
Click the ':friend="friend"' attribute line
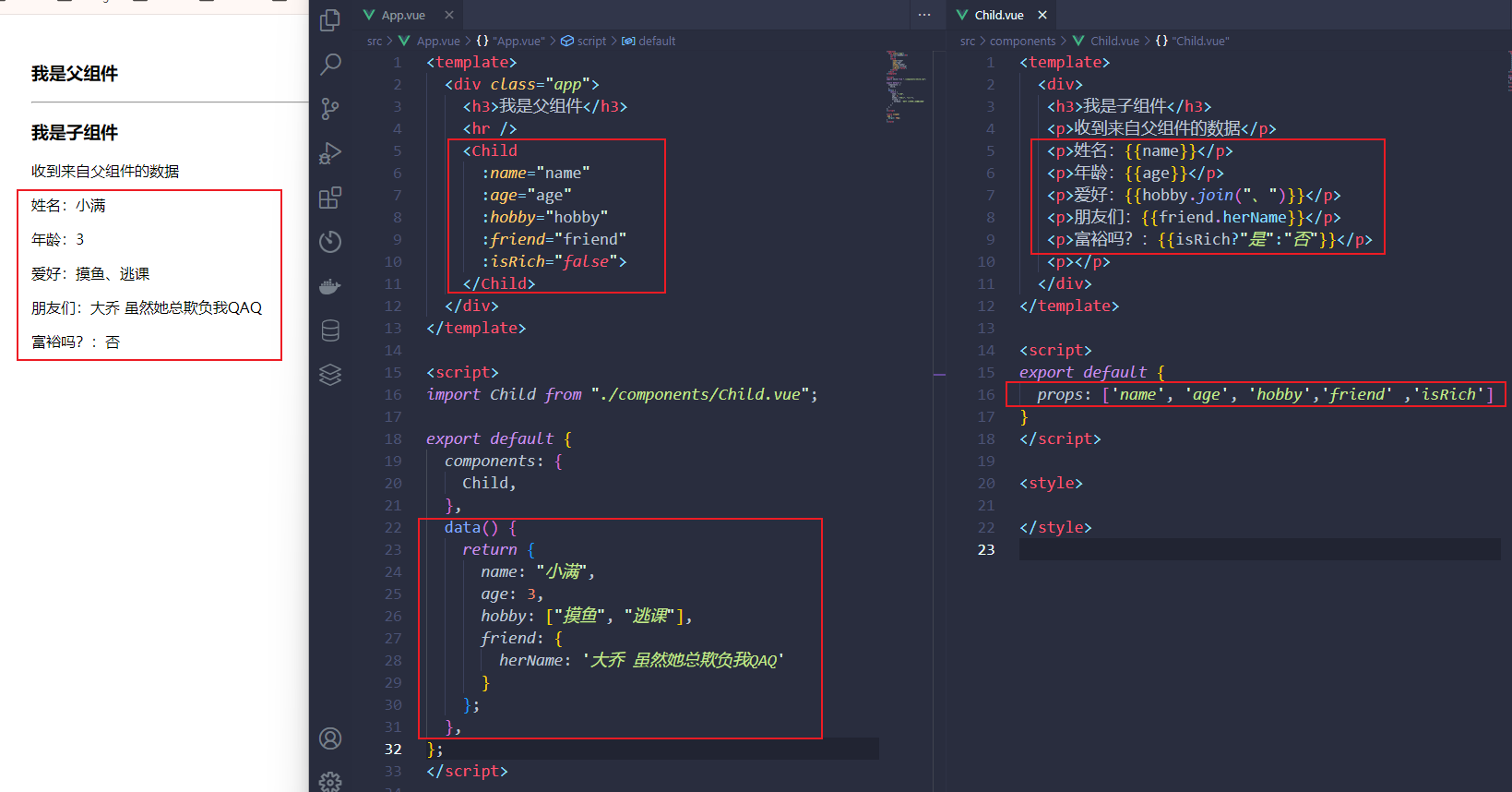(554, 239)
